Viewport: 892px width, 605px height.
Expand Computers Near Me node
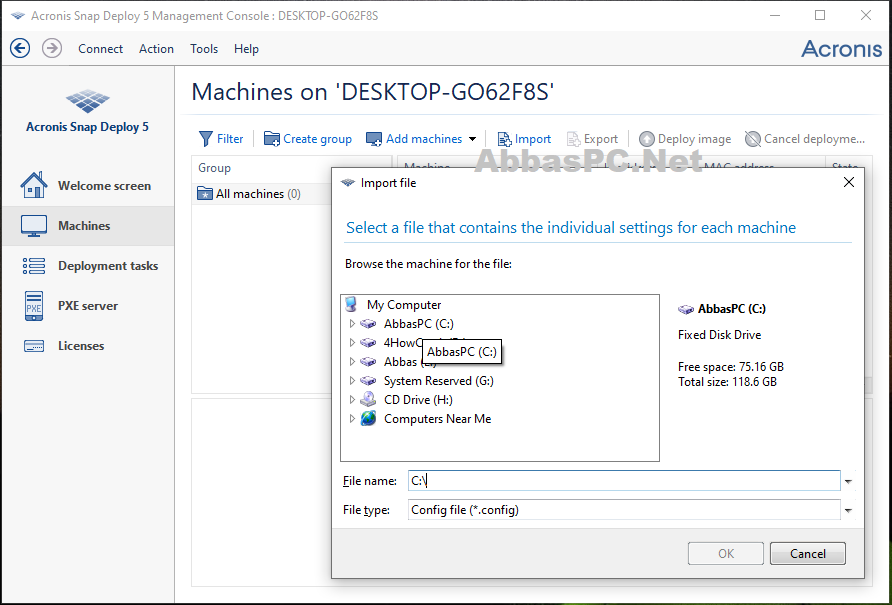pos(352,419)
